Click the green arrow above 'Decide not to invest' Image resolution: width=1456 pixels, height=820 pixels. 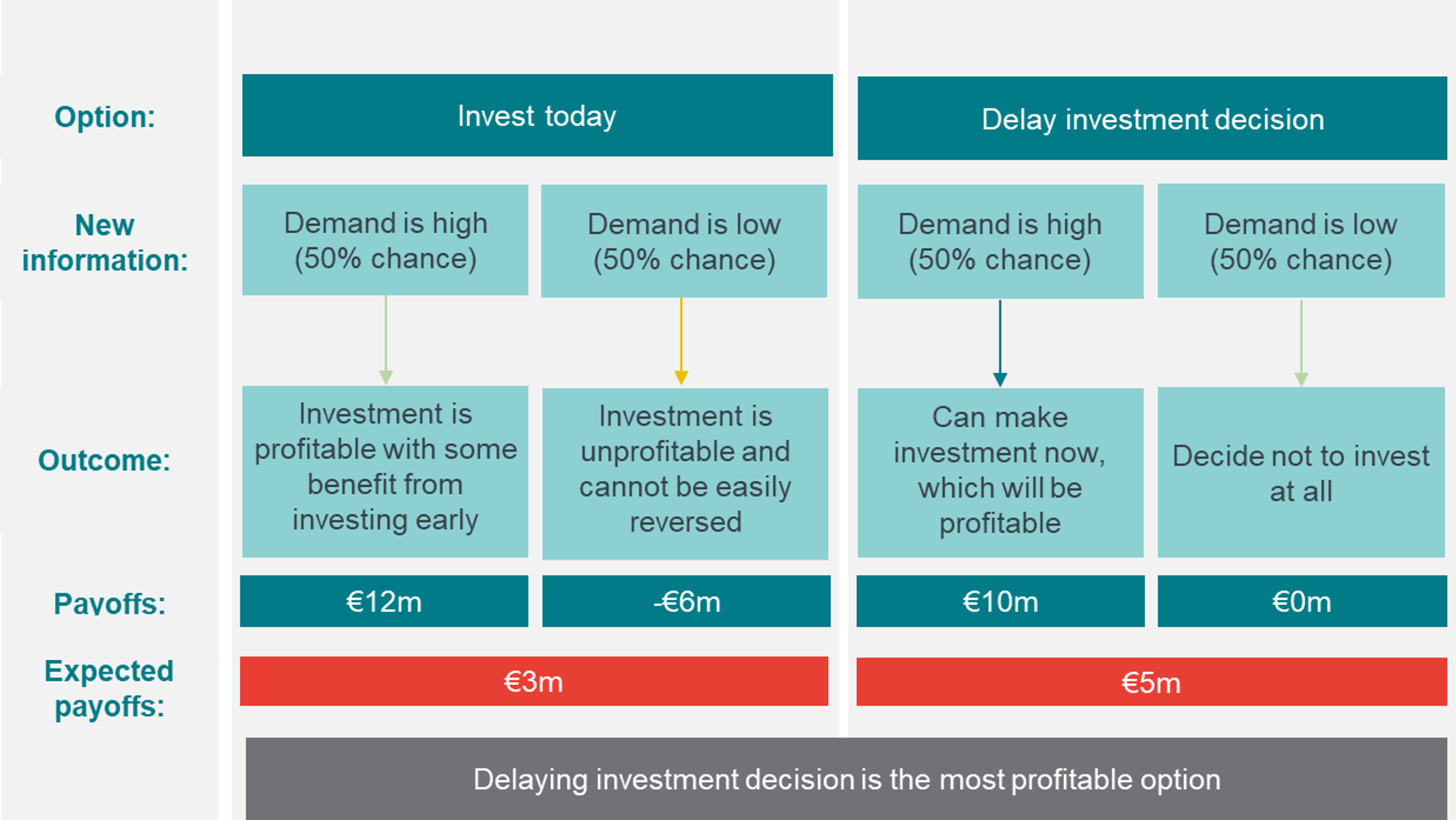coord(1301,343)
